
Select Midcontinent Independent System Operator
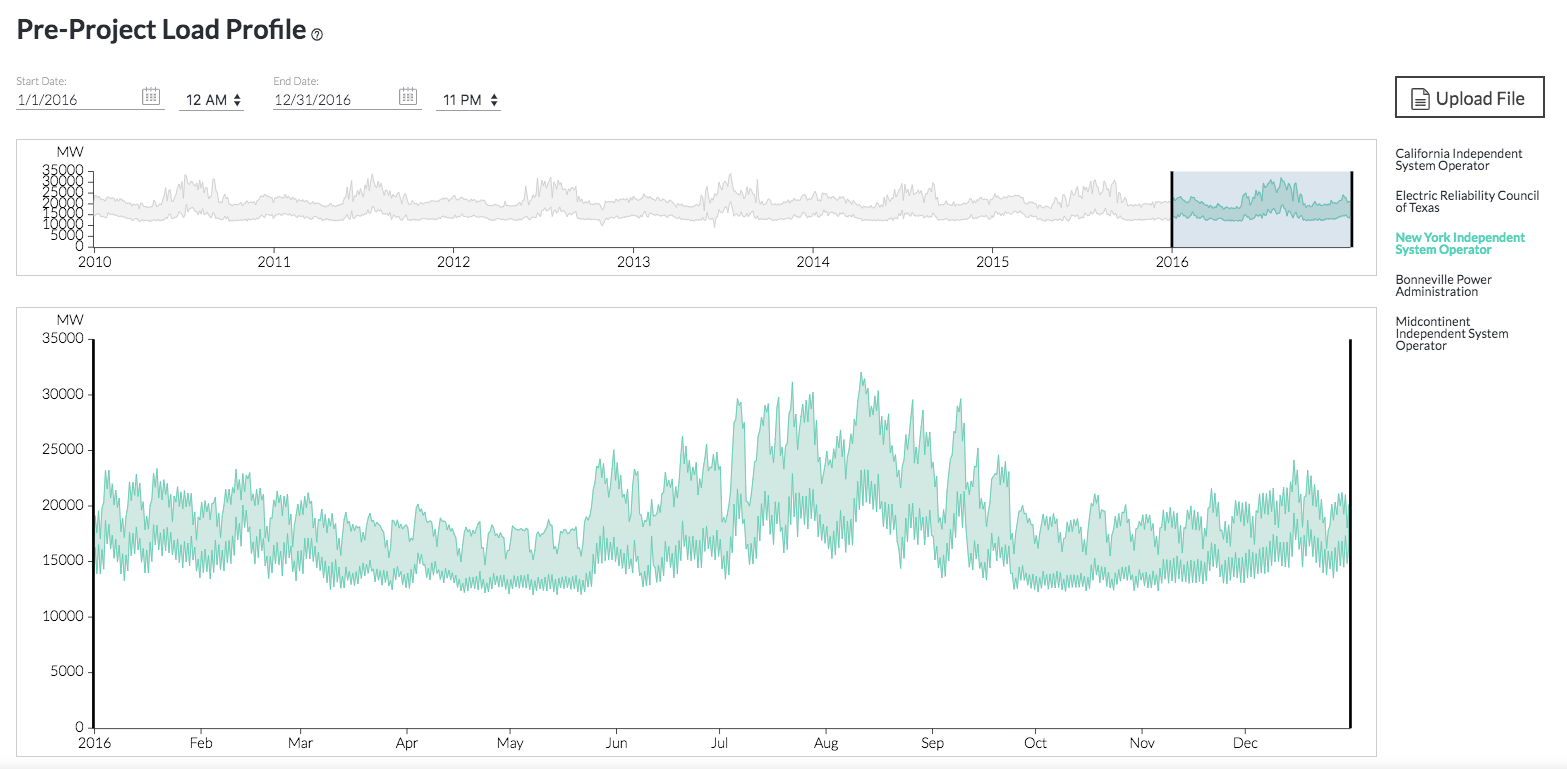pos(1452,333)
